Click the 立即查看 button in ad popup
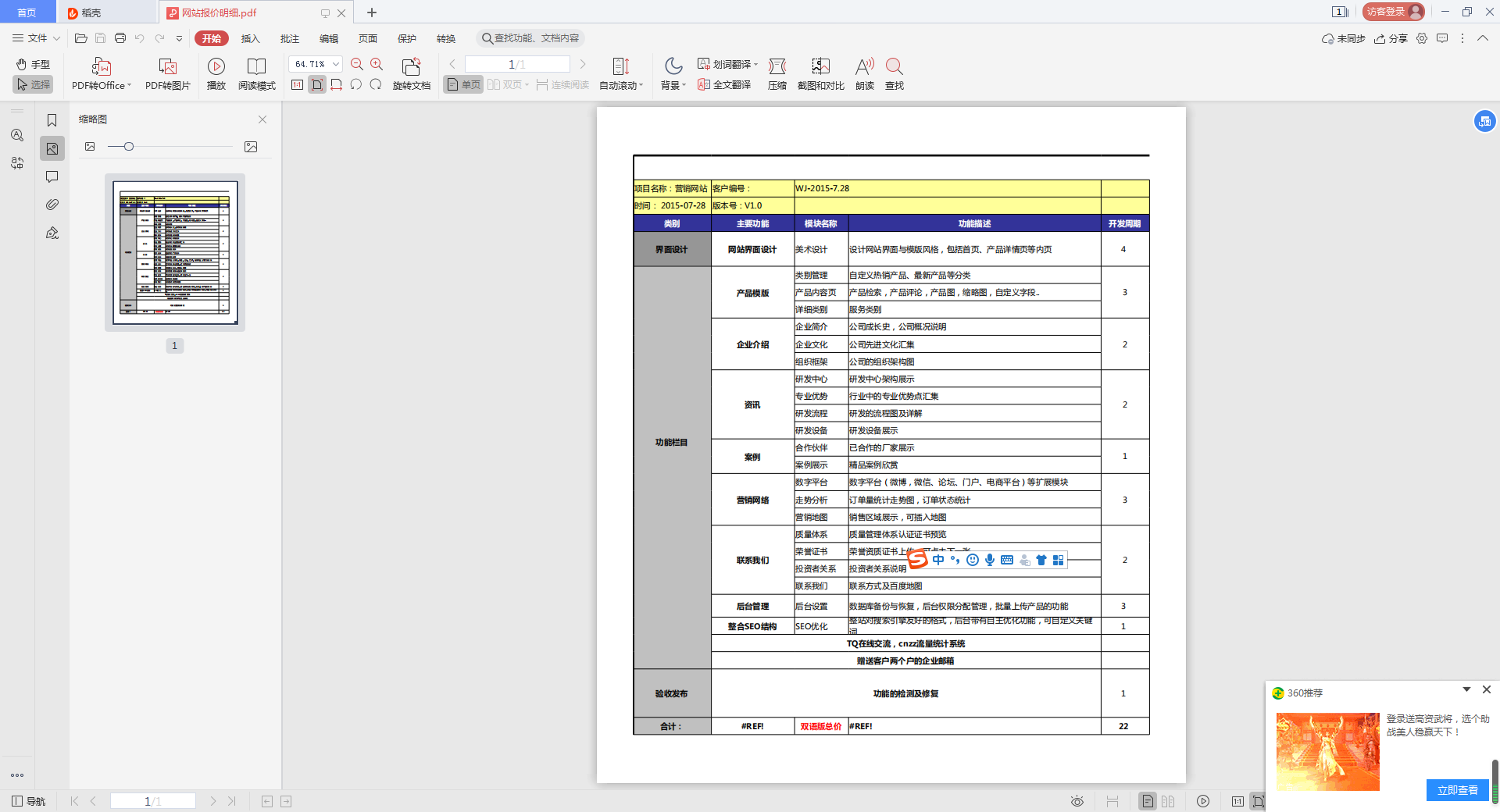Image resolution: width=1500 pixels, height=812 pixels. click(1457, 790)
